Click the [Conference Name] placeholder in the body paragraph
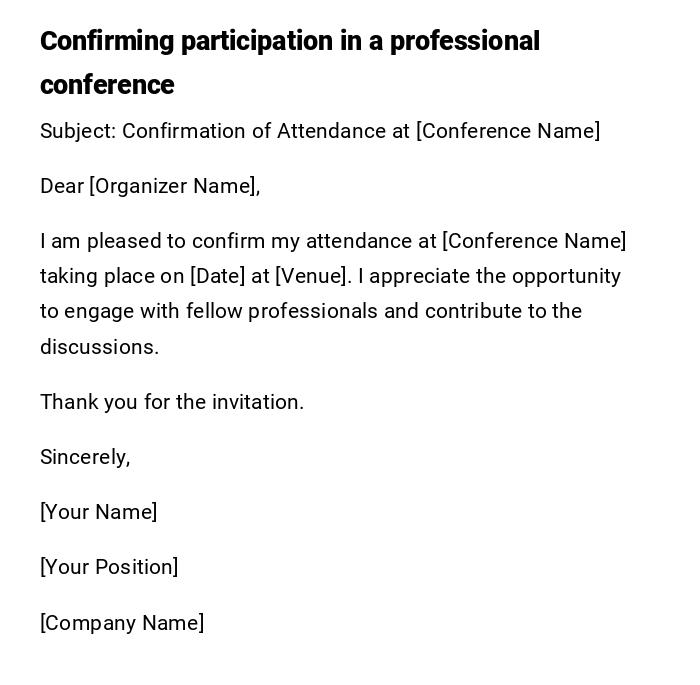700x685 pixels. pyautogui.click(x=534, y=241)
